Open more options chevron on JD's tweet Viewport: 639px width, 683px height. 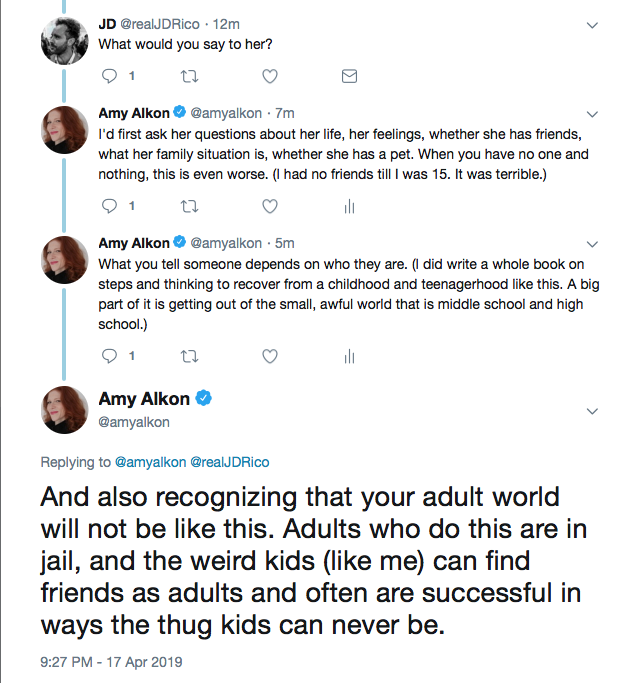click(x=592, y=24)
